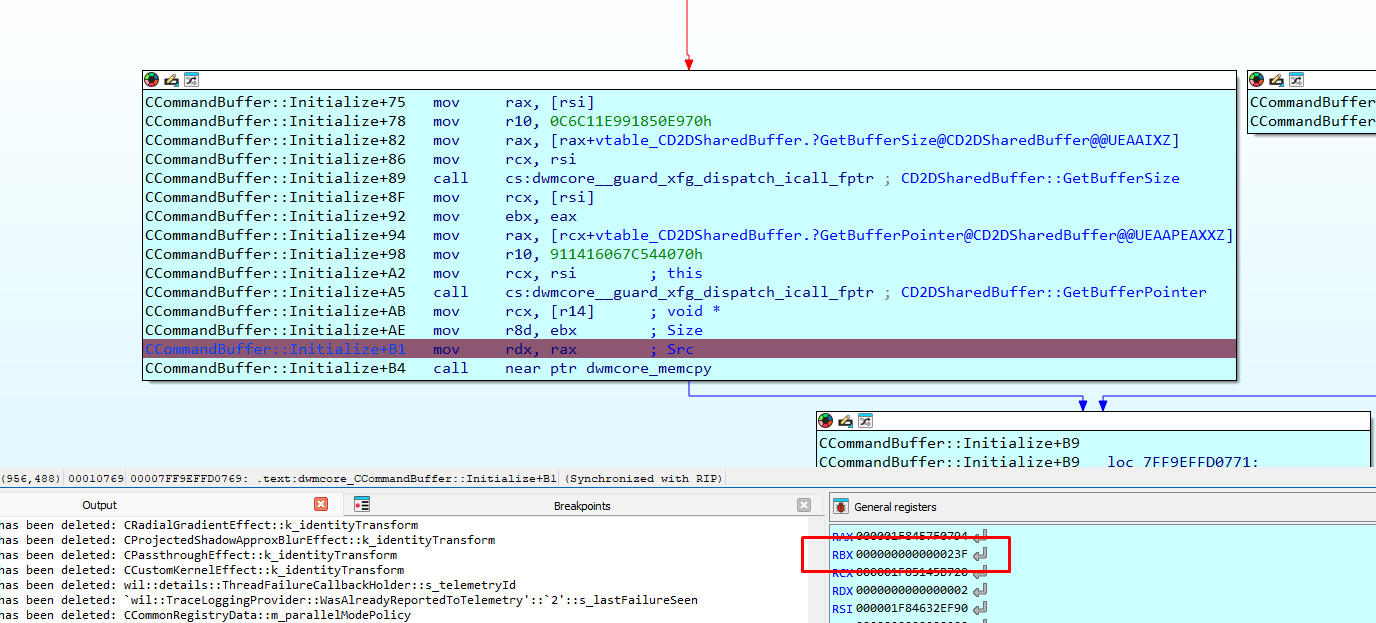Select the 'mov r8d, ebx ; Size' line
Screen dimensions: 1376x623
689,330
